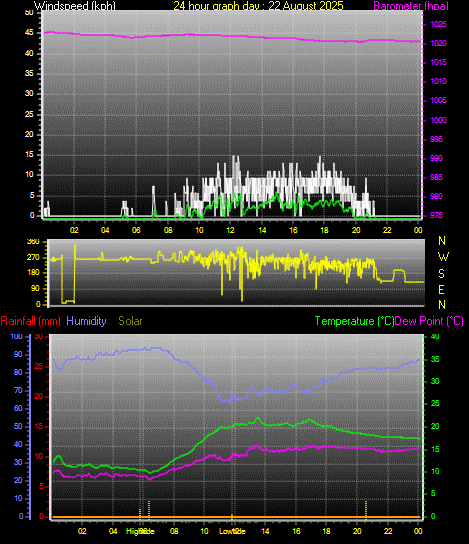
Task: Click the W compass letter beside wind direction graph
Action: 443,257
